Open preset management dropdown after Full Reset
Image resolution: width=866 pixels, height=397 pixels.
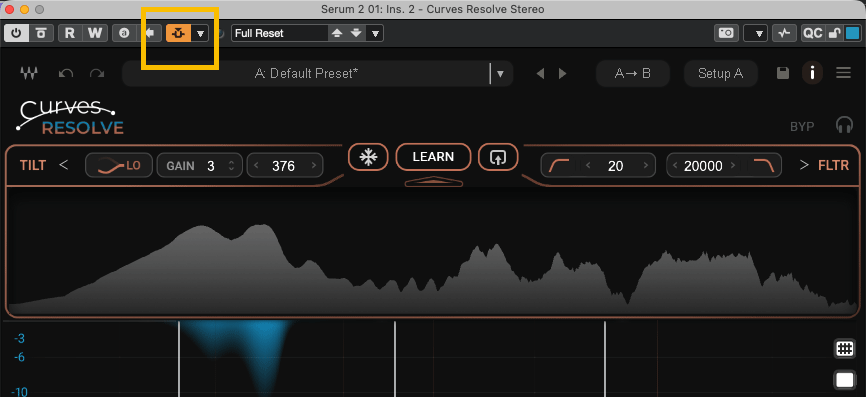click(x=376, y=34)
